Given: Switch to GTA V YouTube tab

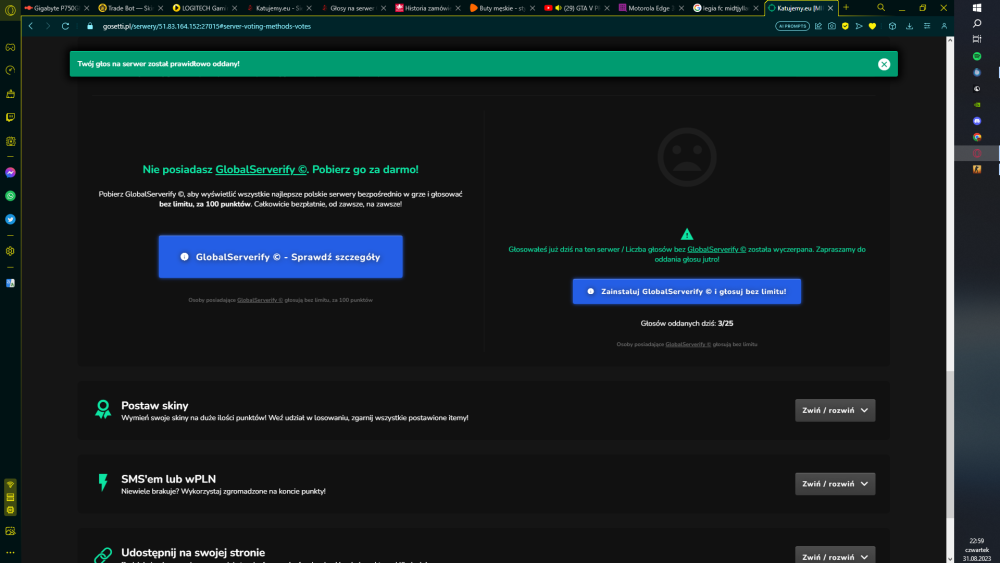Looking at the screenshot, I should pos(576,8).
